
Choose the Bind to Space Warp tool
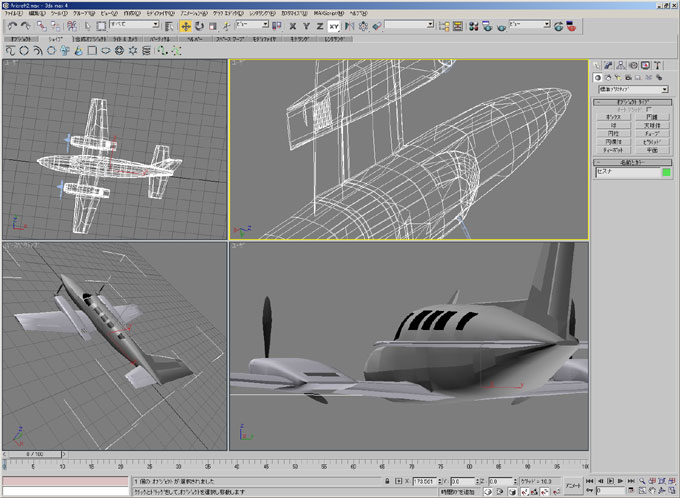[72, 26]
